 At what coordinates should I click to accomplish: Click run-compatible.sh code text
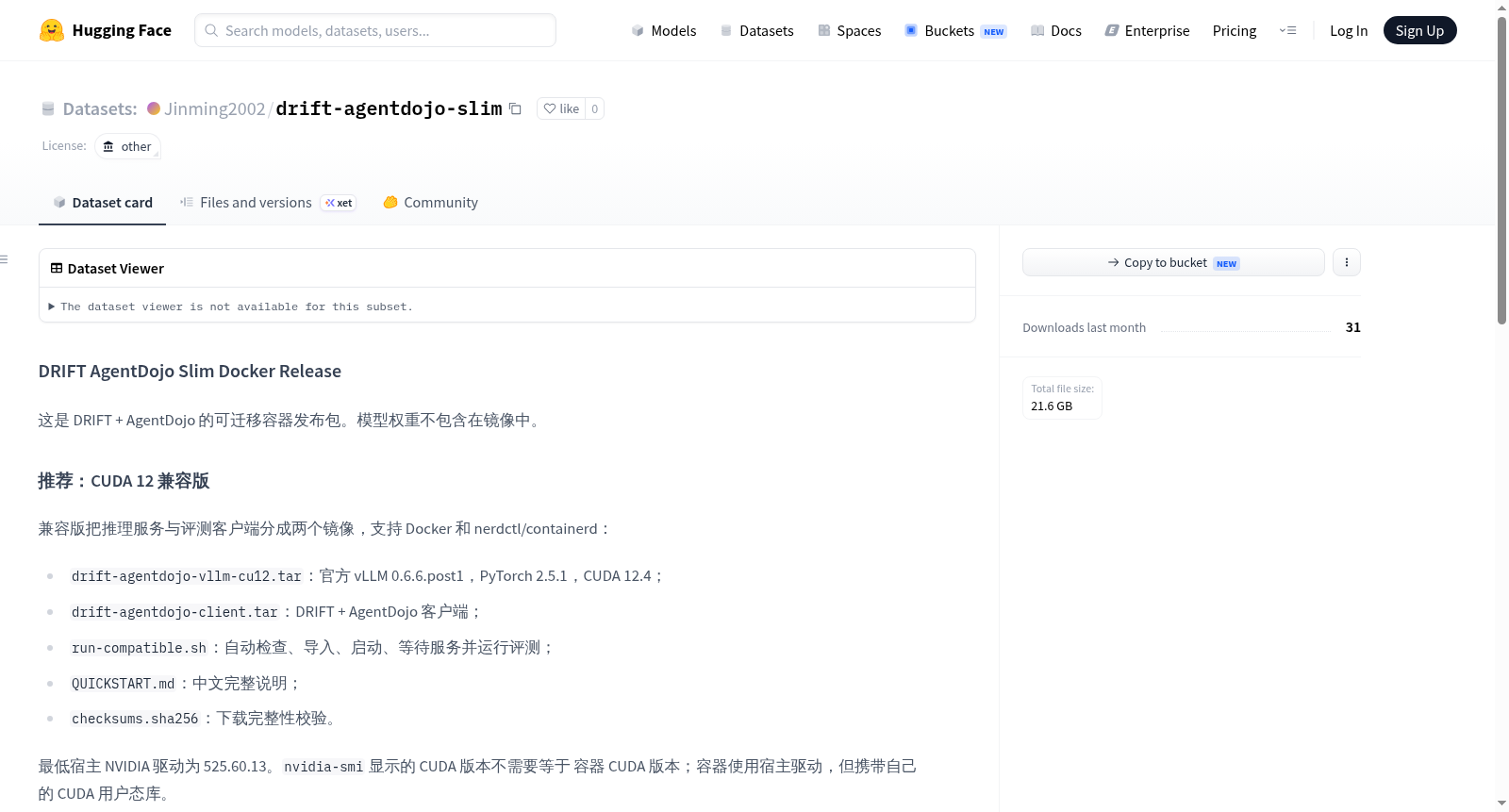point(139,648)
